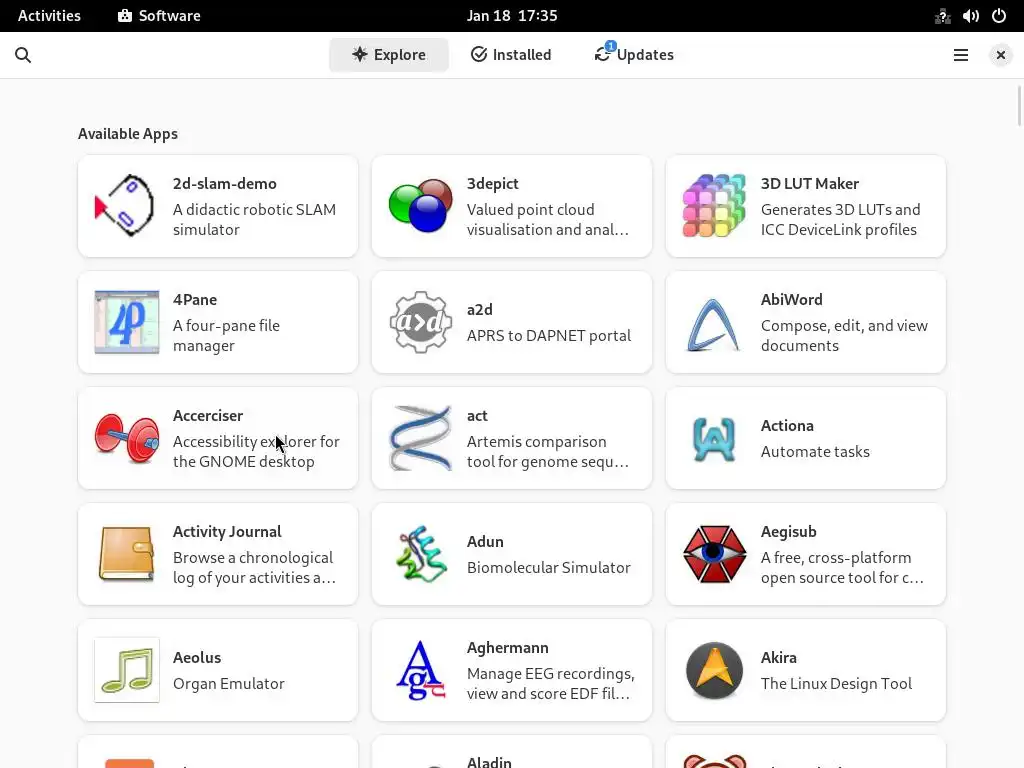Click the Akira orange arrow icon
This screenshot has height=768, width=1024.
(x=714, y=670)
